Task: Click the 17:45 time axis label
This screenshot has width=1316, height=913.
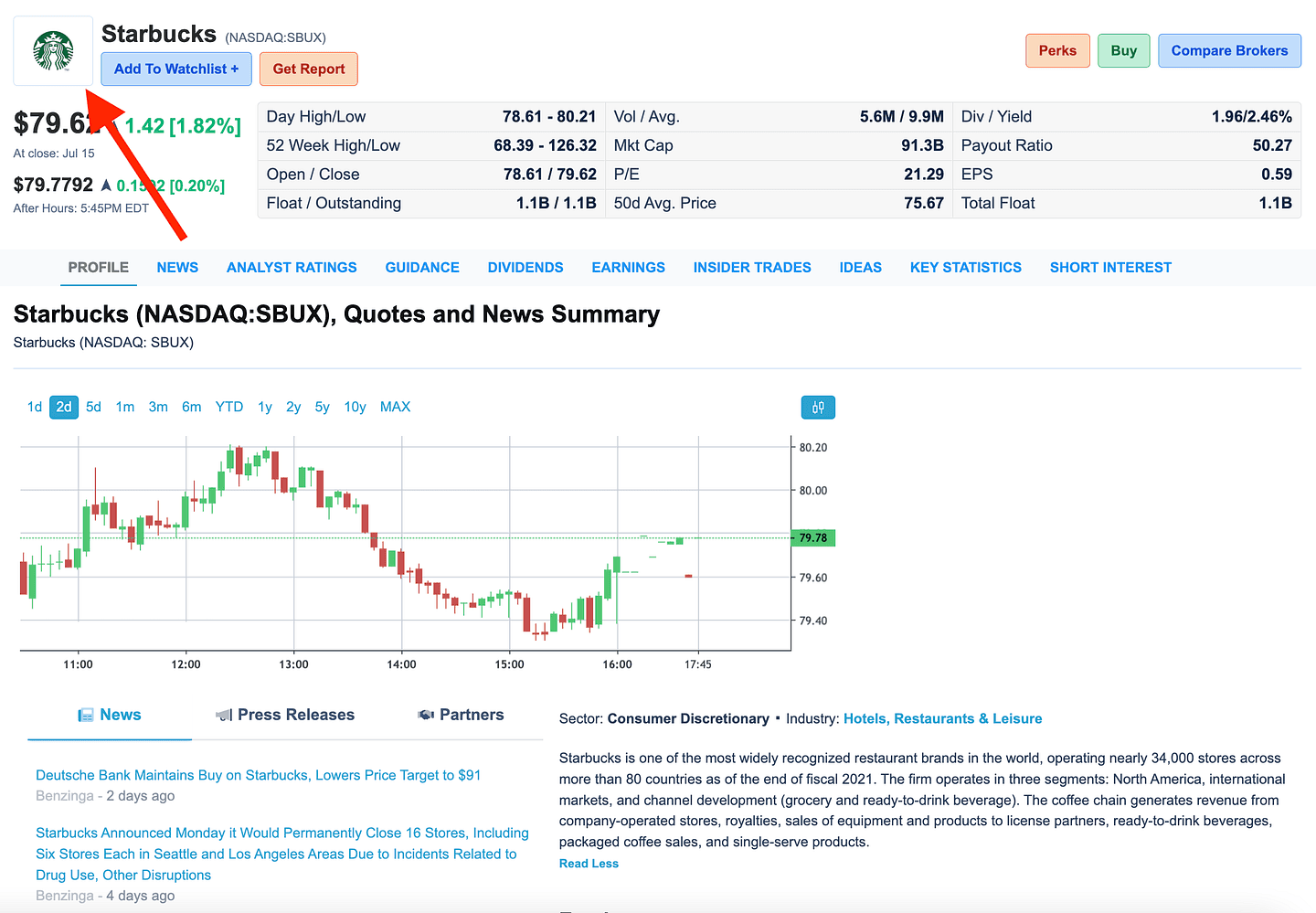Action: pos(698,664)
